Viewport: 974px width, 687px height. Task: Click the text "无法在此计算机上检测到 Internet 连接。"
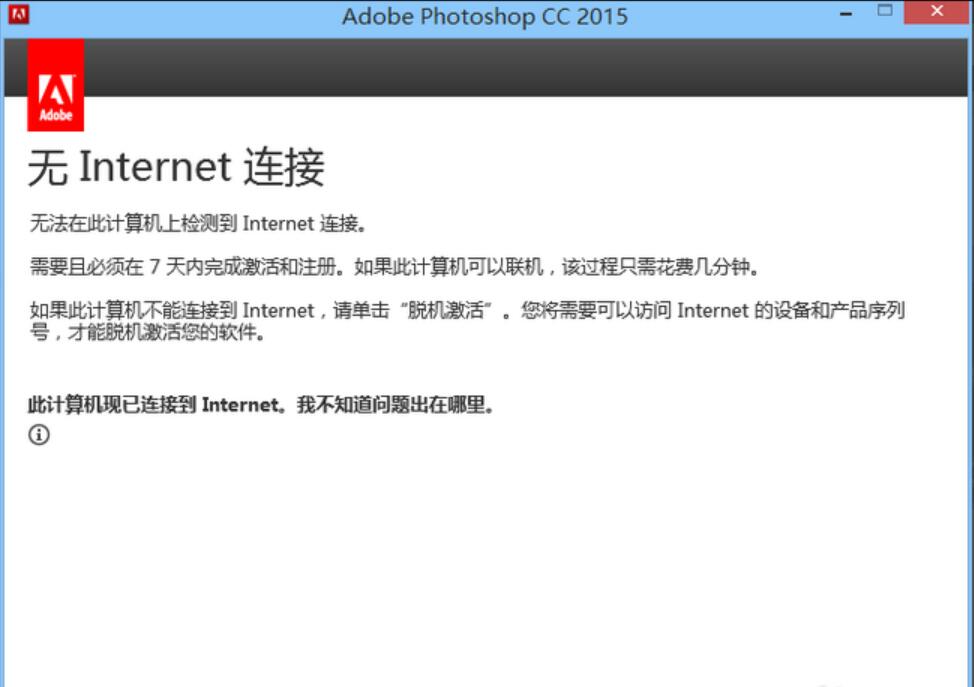[199, 224]
